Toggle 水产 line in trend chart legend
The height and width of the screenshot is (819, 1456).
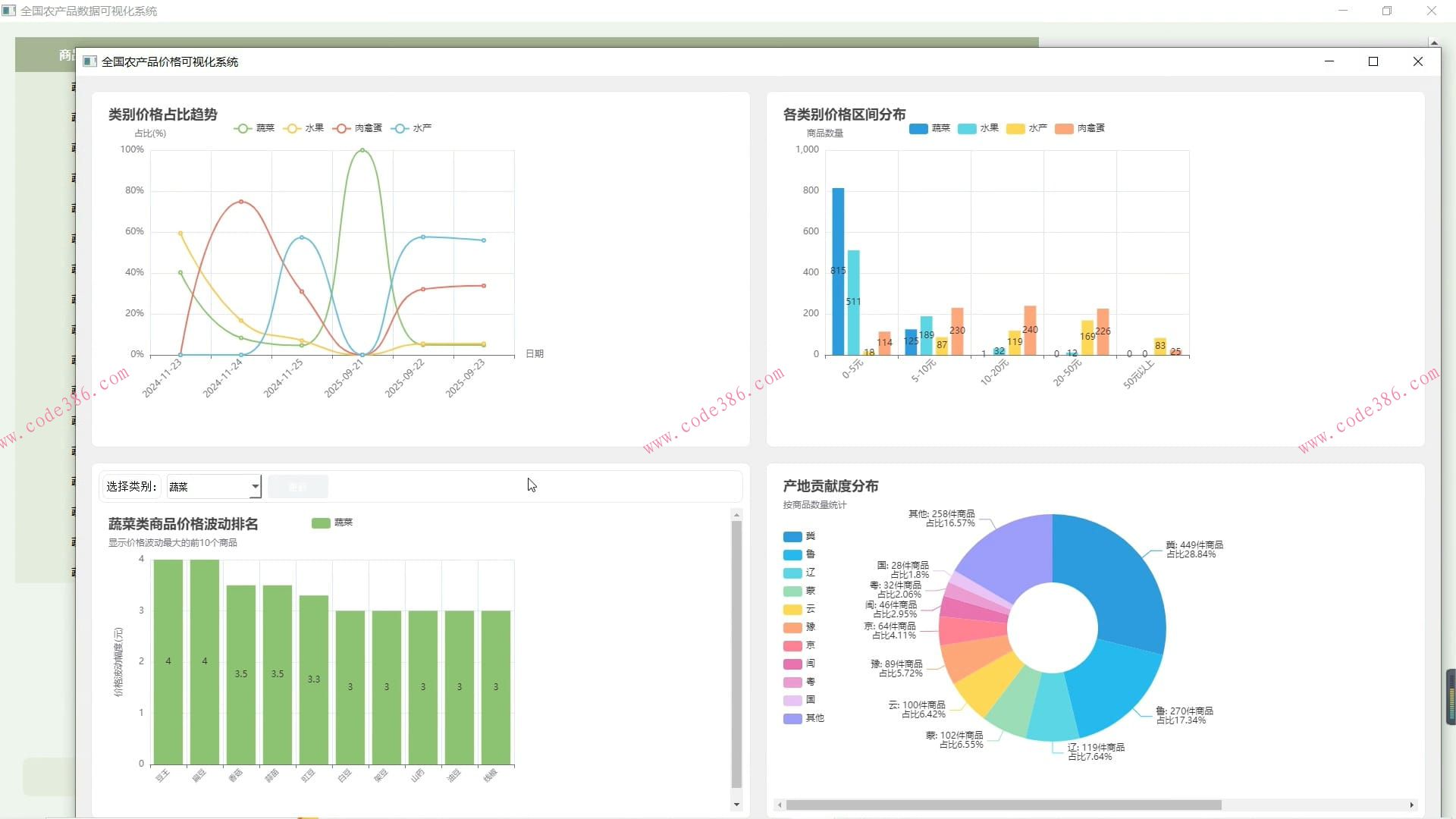tap(422, 128)
